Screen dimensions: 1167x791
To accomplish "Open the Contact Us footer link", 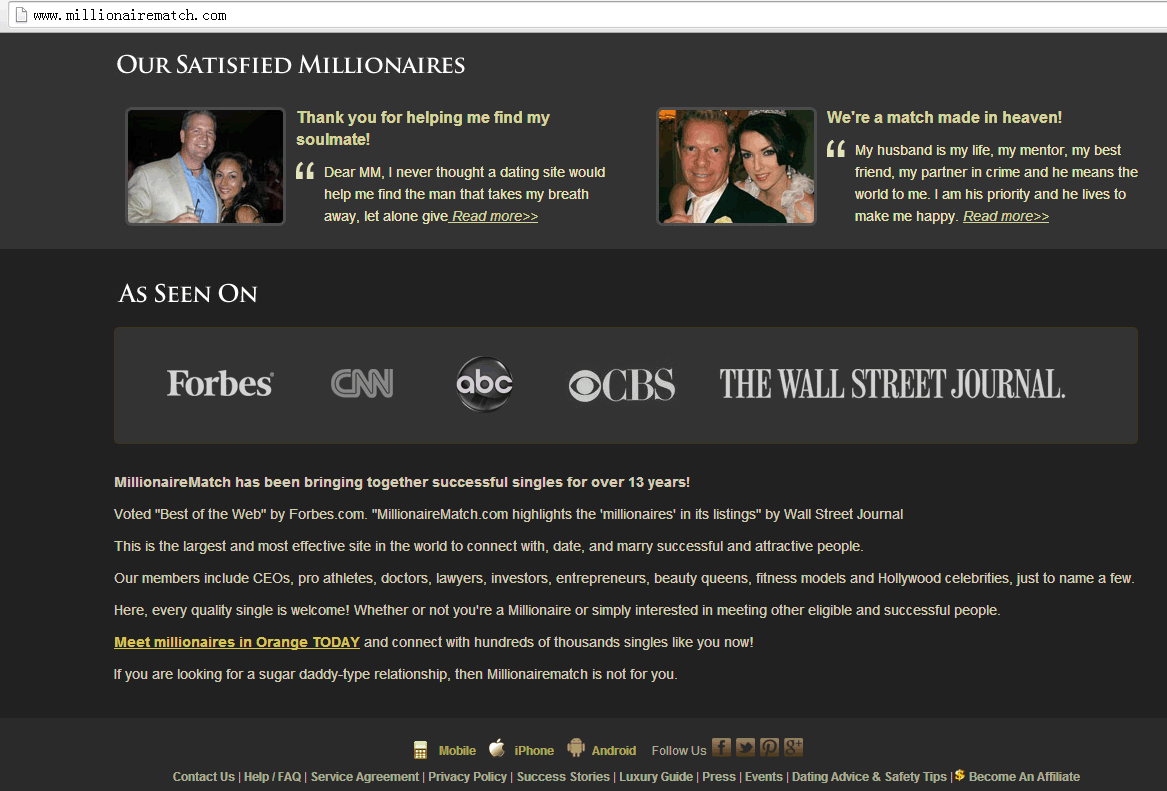I will pos(203,777).
